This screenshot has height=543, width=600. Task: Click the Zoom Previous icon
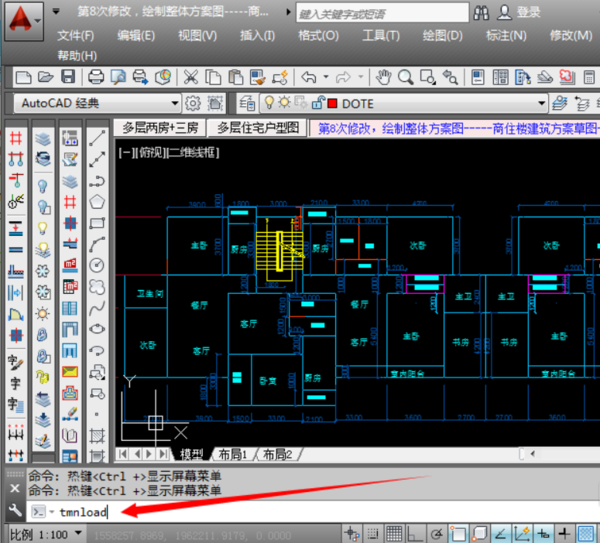coord(450,77)
